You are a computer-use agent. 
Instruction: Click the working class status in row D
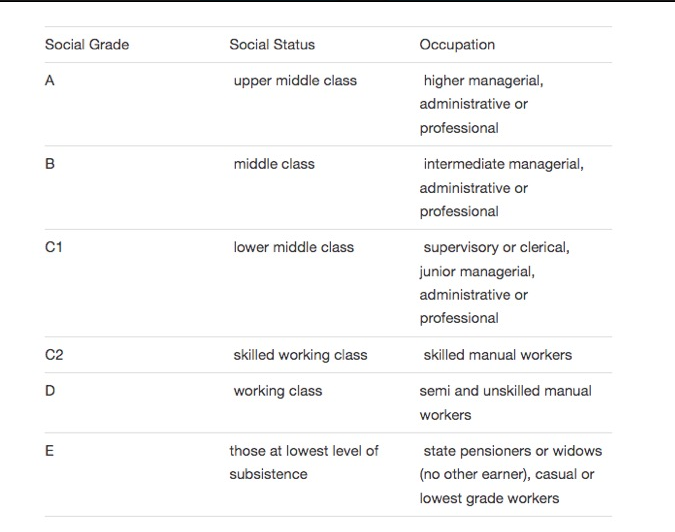coord(278,391)
